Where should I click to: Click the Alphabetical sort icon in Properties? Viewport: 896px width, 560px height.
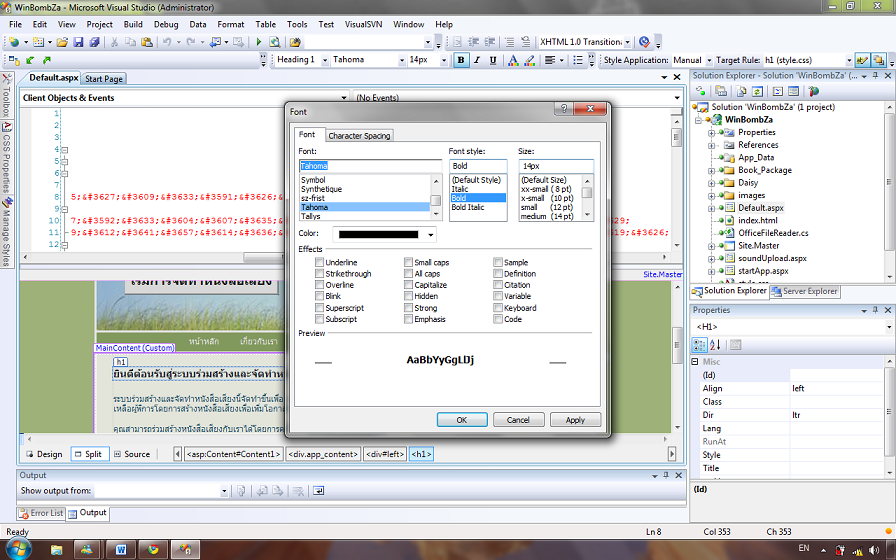[x=715, y=345]
